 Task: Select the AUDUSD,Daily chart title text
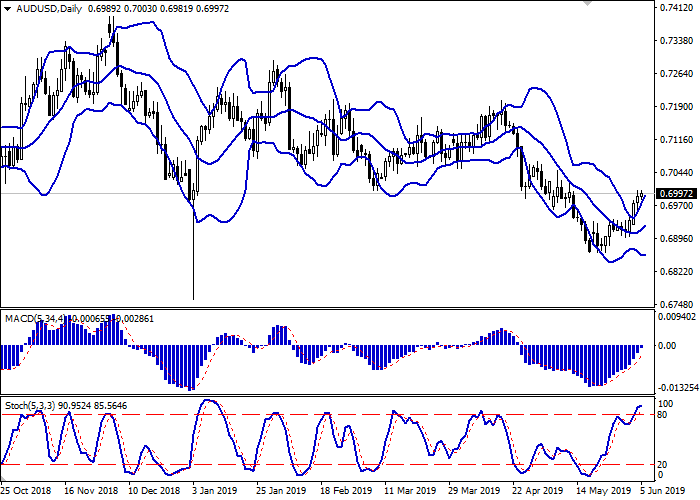(49, 9)
